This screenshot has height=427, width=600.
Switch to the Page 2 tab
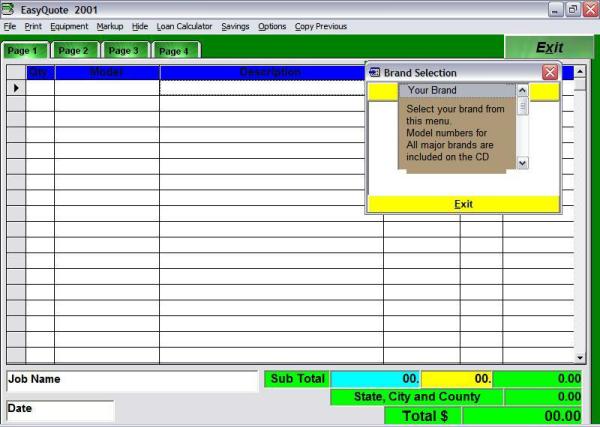tap(74, 51)
